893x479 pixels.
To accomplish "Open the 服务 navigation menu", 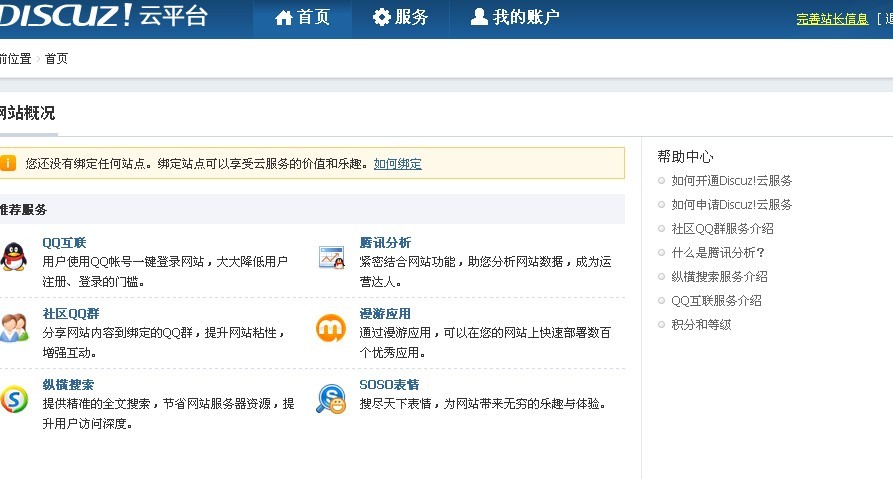I will point(400,19).
